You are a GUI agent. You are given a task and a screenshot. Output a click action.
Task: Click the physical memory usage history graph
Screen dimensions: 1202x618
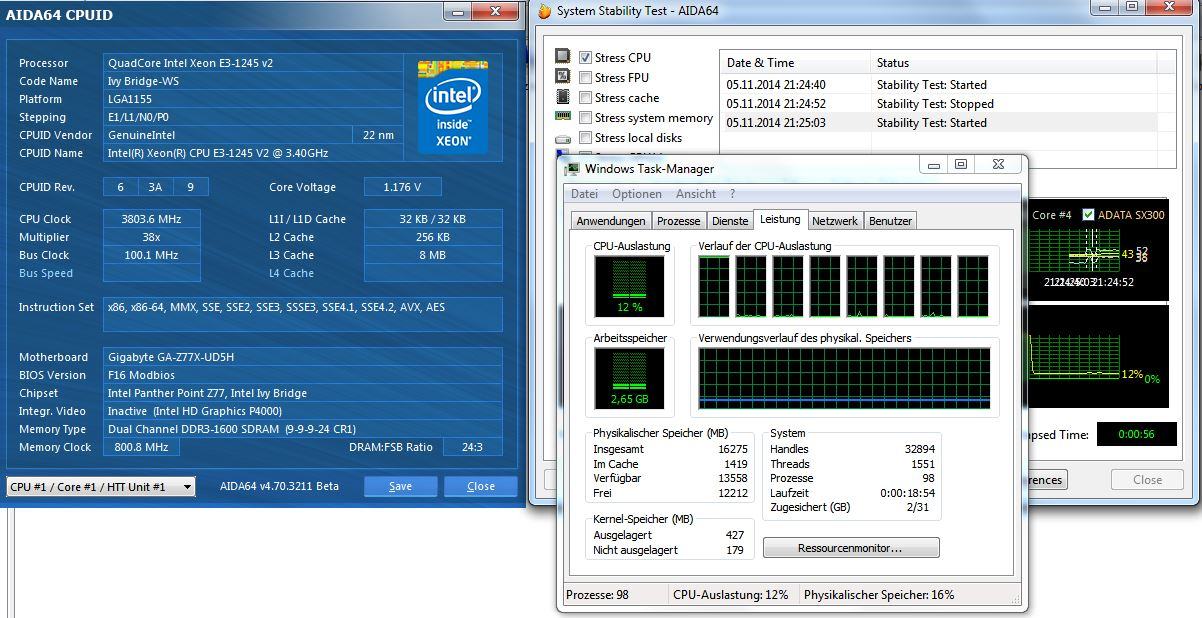844,378
